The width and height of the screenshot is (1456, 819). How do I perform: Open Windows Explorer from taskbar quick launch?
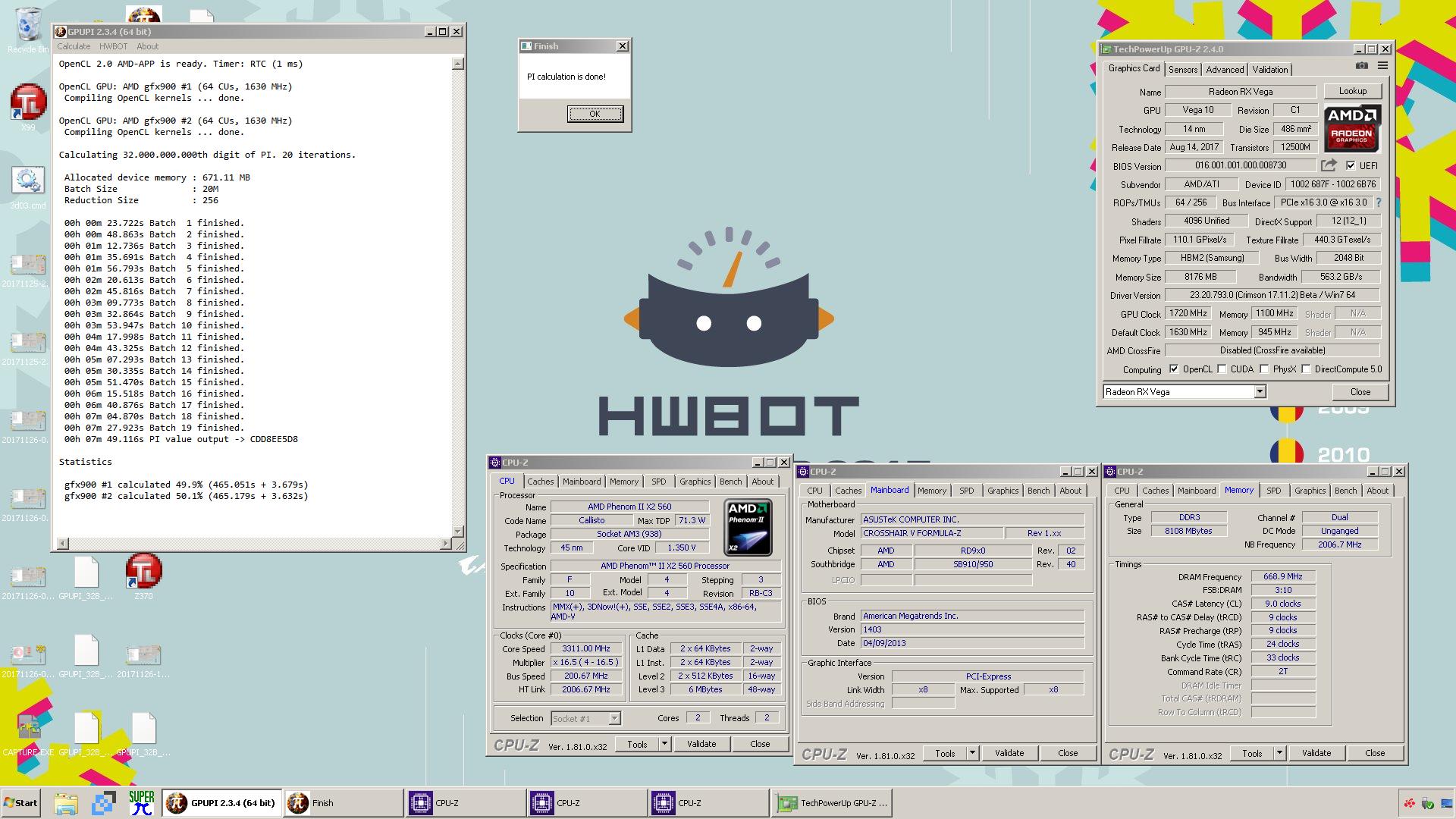(x=66, y=803)
